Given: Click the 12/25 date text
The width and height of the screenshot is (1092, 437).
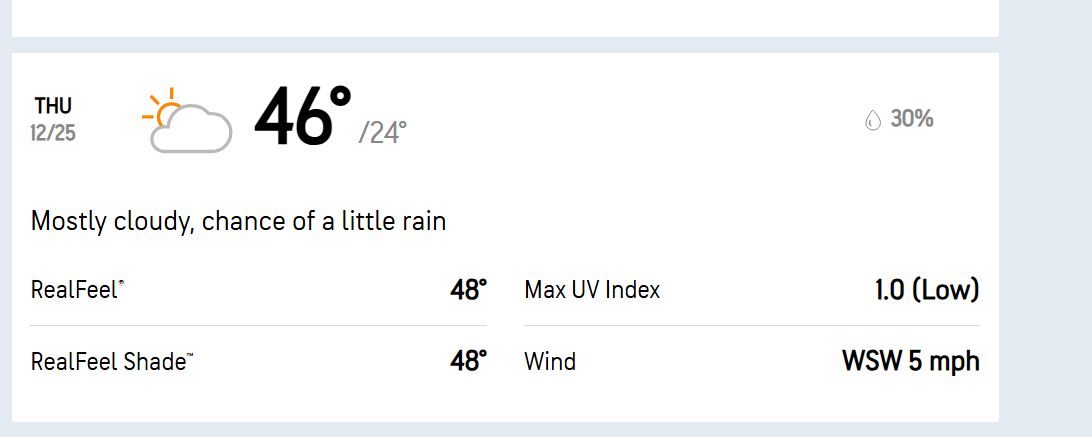Looking at the screenshot, I should pyautogui.click(x=53, y=133).
